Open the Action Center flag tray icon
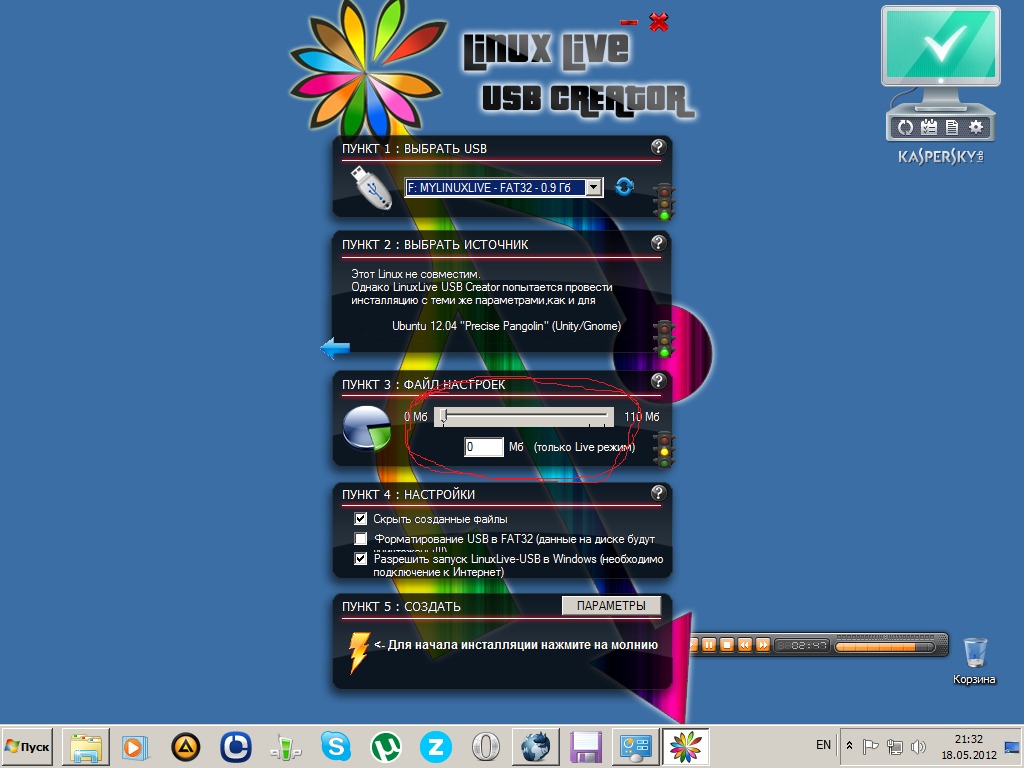 click(x=871, y=746)
